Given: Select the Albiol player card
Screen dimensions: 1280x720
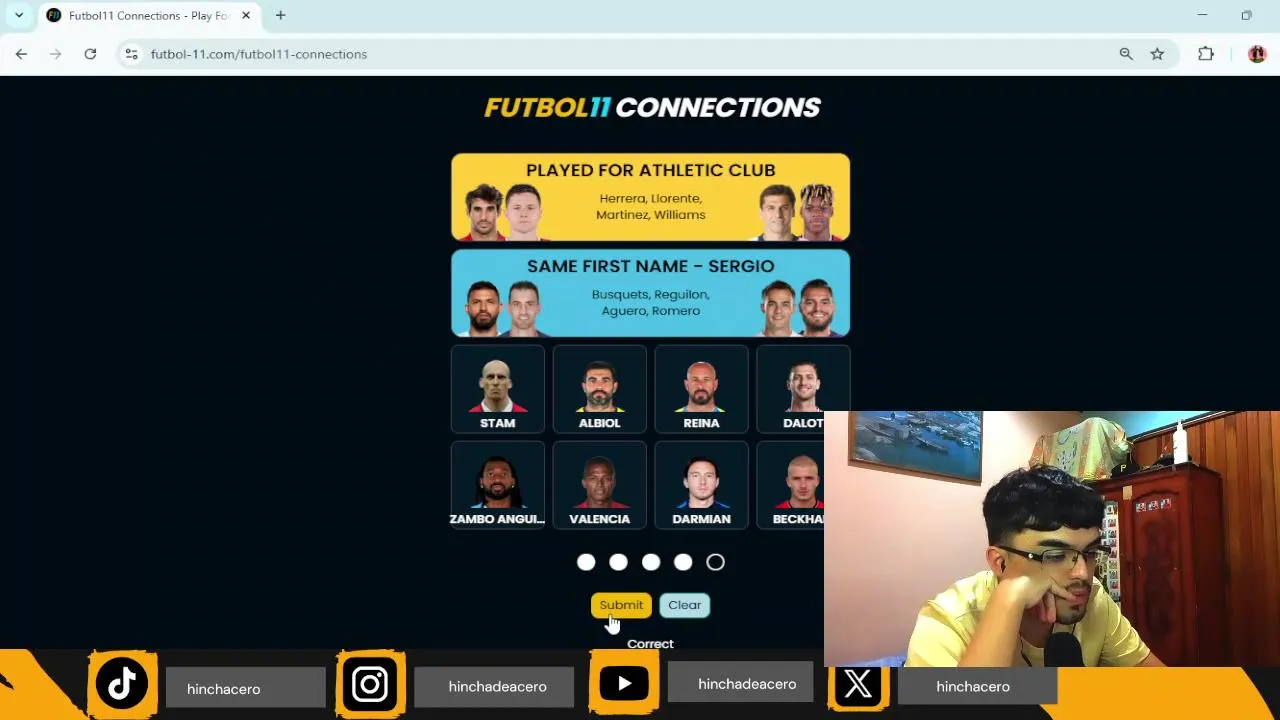Looking at the screenshot, I should point(599,389).
